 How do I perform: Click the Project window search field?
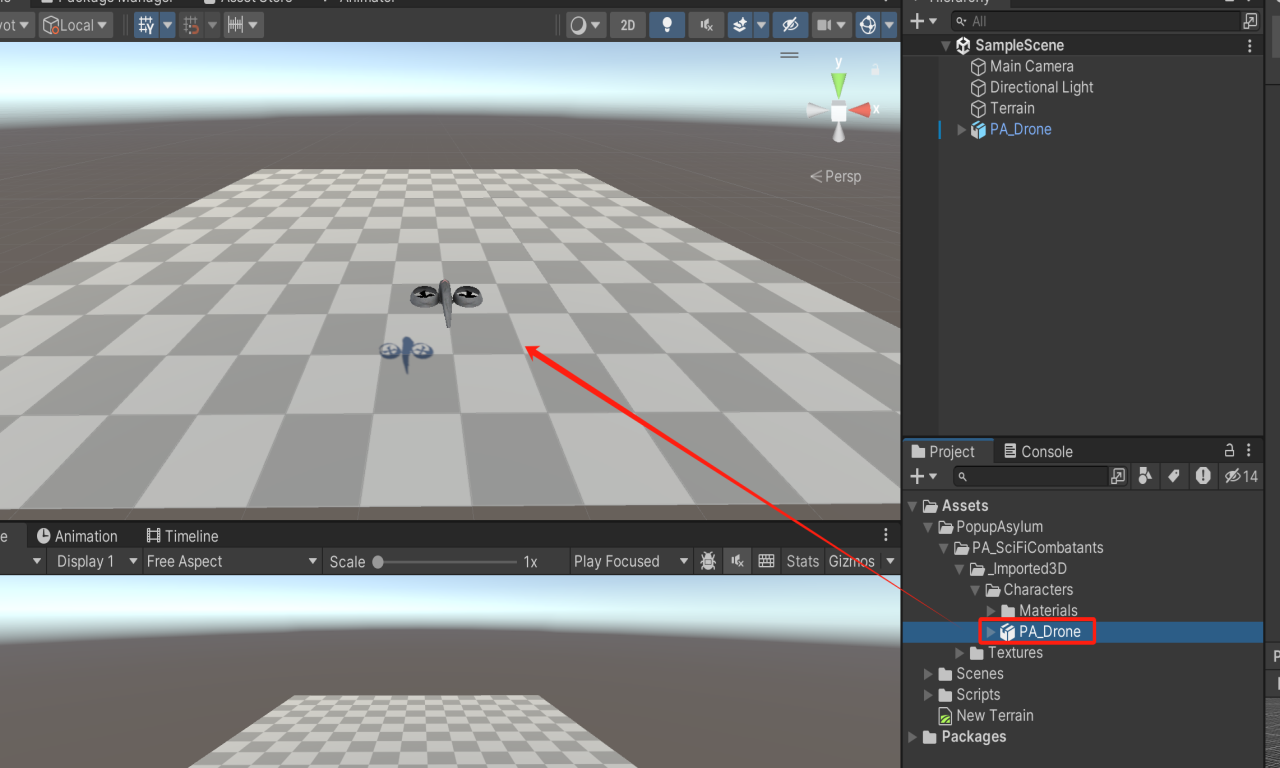tap(1030, 476)
